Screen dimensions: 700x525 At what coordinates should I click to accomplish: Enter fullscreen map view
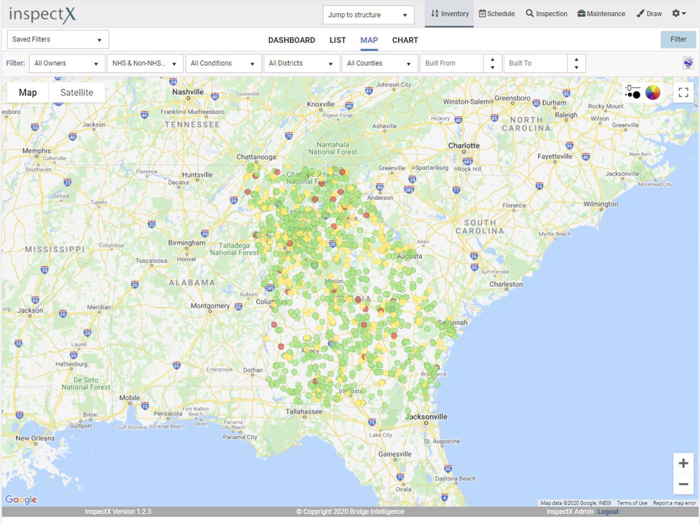click(x=683, y=92)
